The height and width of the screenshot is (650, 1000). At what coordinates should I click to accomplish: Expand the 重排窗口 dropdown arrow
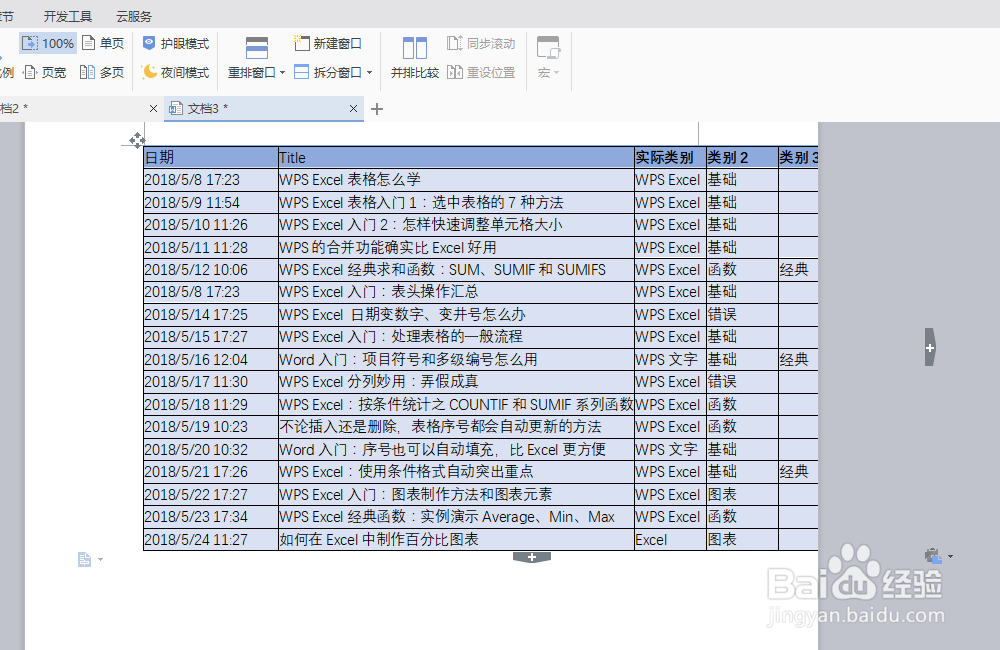(x=283, y=73)
